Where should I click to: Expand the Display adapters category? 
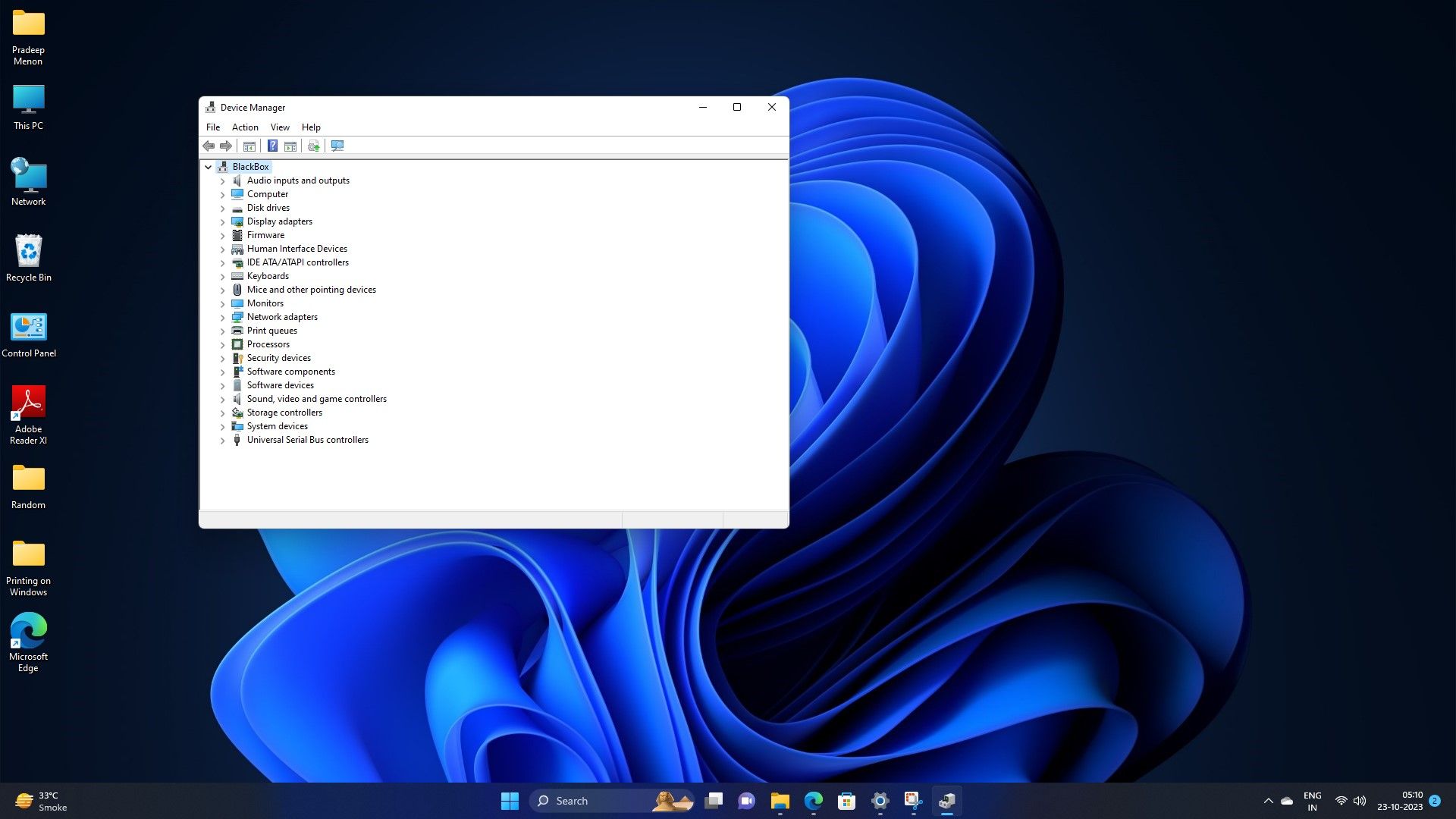point(222,221)
